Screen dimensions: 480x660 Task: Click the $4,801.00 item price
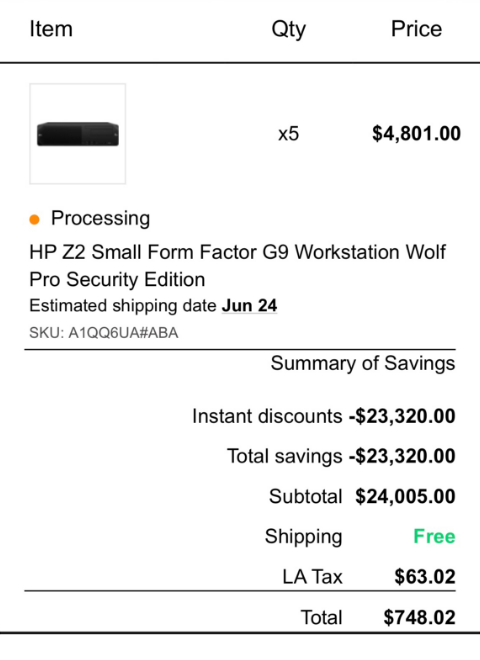pos(416,133)
